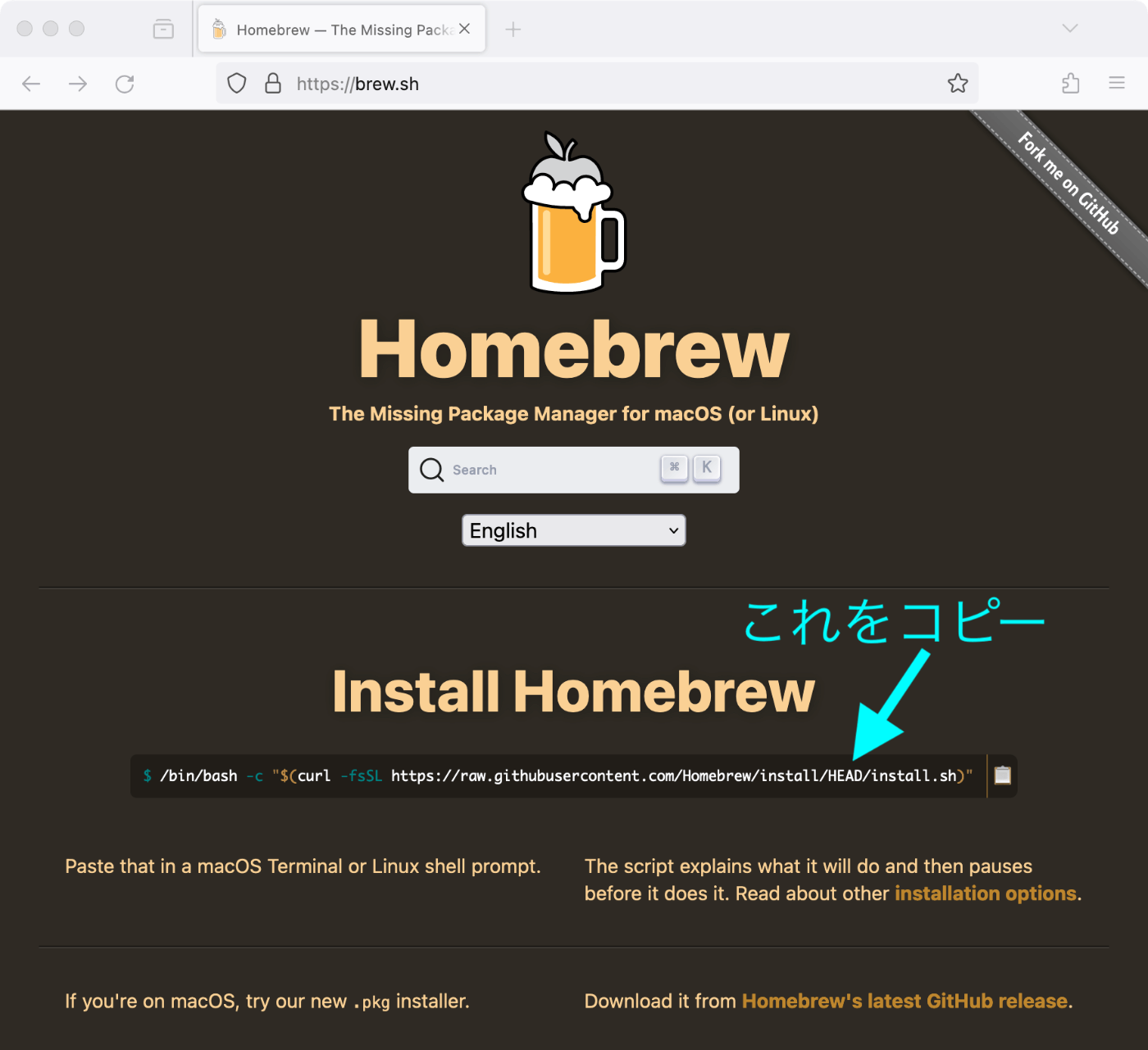
Task: Open the extensions puzzle icon
Action: click(1070, 84)
